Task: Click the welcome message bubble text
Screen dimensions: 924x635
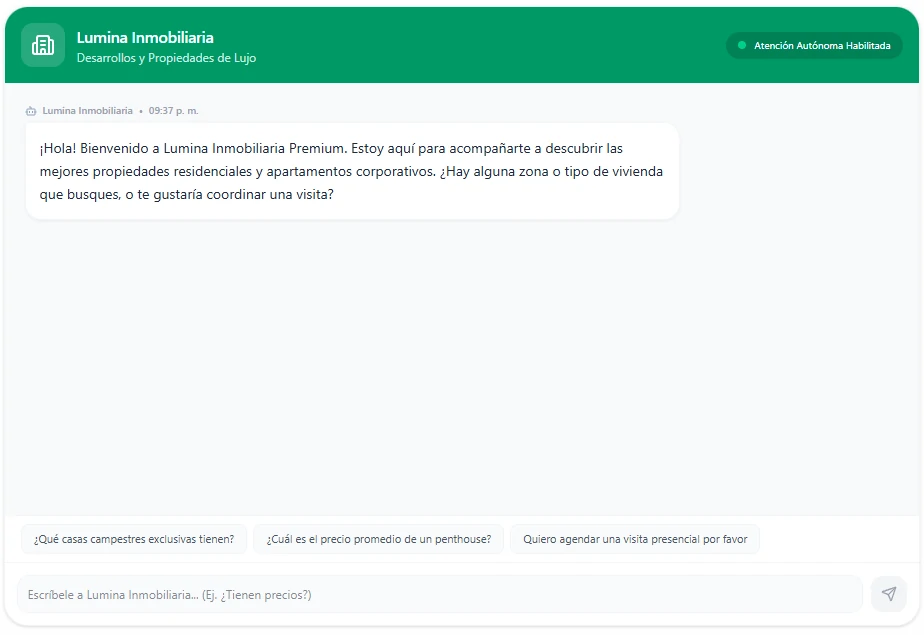Action: 352,171
